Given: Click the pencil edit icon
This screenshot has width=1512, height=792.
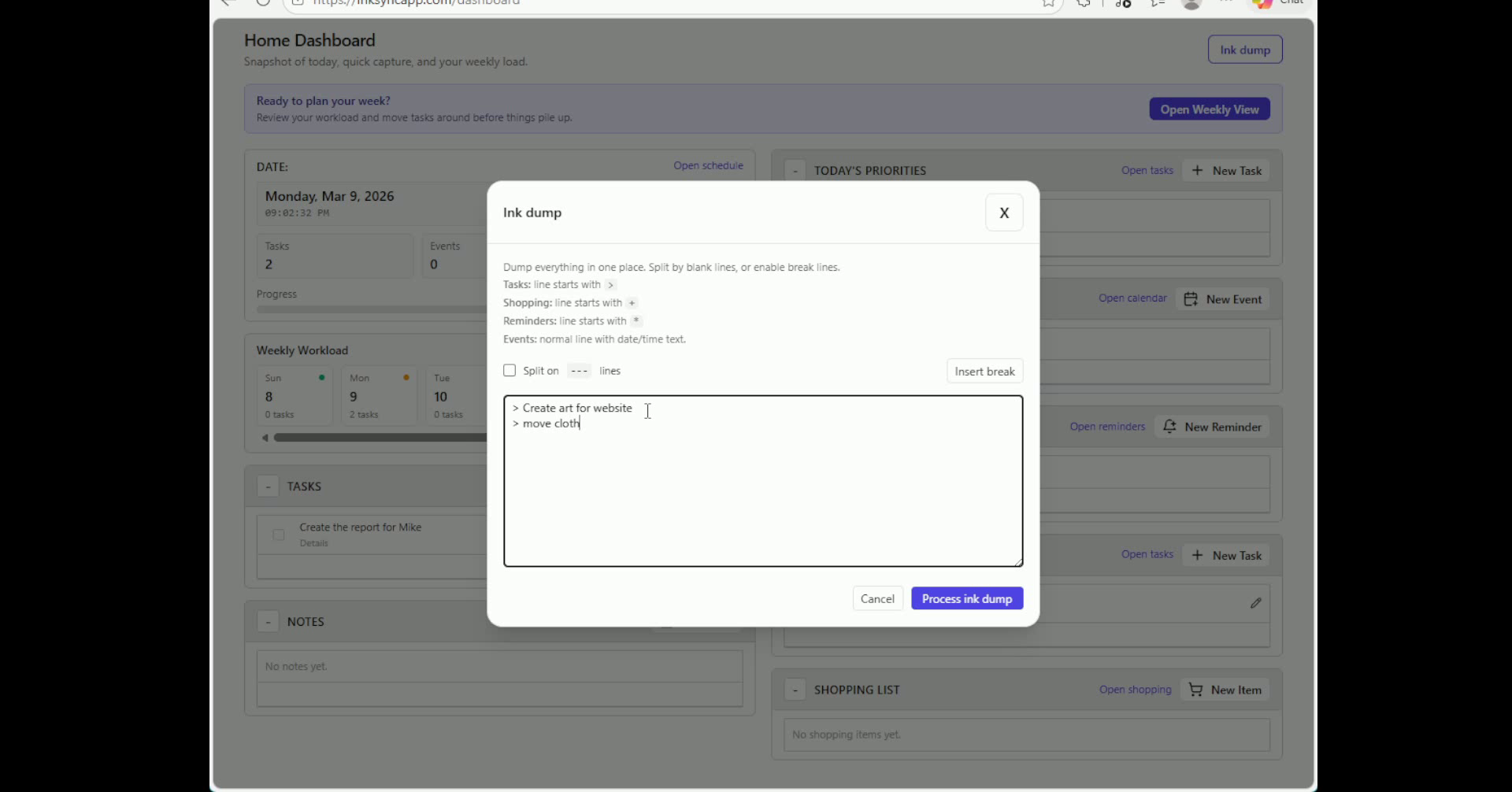Looking at the screenshot, I should [1255, 603].
